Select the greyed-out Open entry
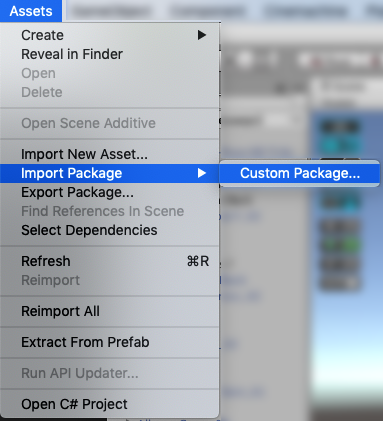This screenshot has width=383, height=421. click(110, 73)
